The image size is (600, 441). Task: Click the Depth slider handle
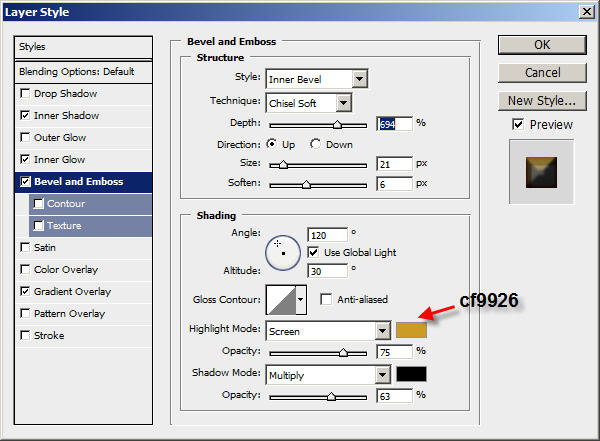pos(337,124)
